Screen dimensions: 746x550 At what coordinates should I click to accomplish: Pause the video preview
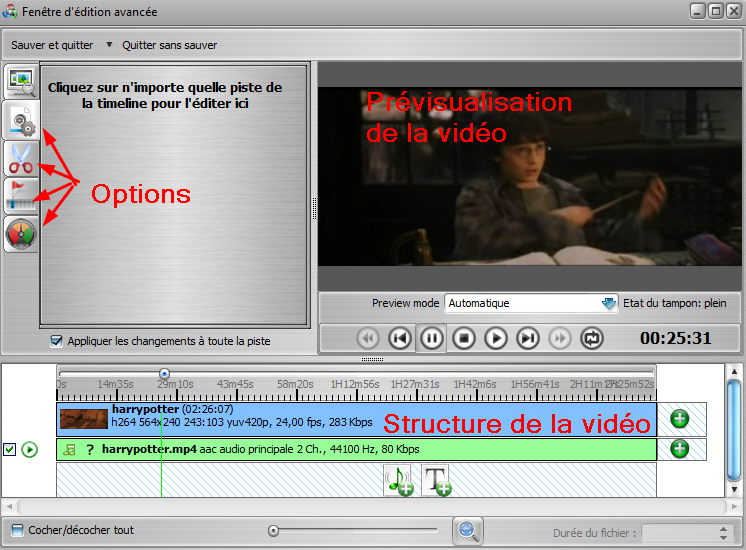pyautogui.click(x=432, y=338)
